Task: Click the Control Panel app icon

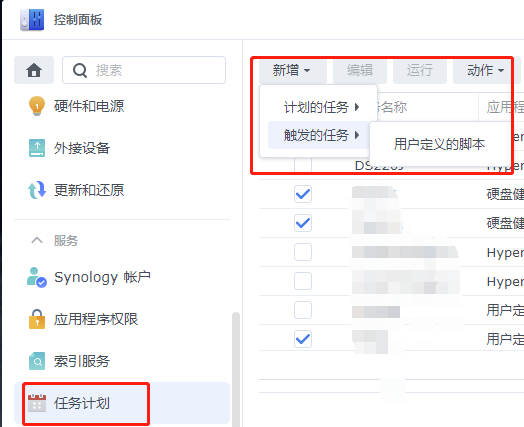Action: (x=32, y=20)
